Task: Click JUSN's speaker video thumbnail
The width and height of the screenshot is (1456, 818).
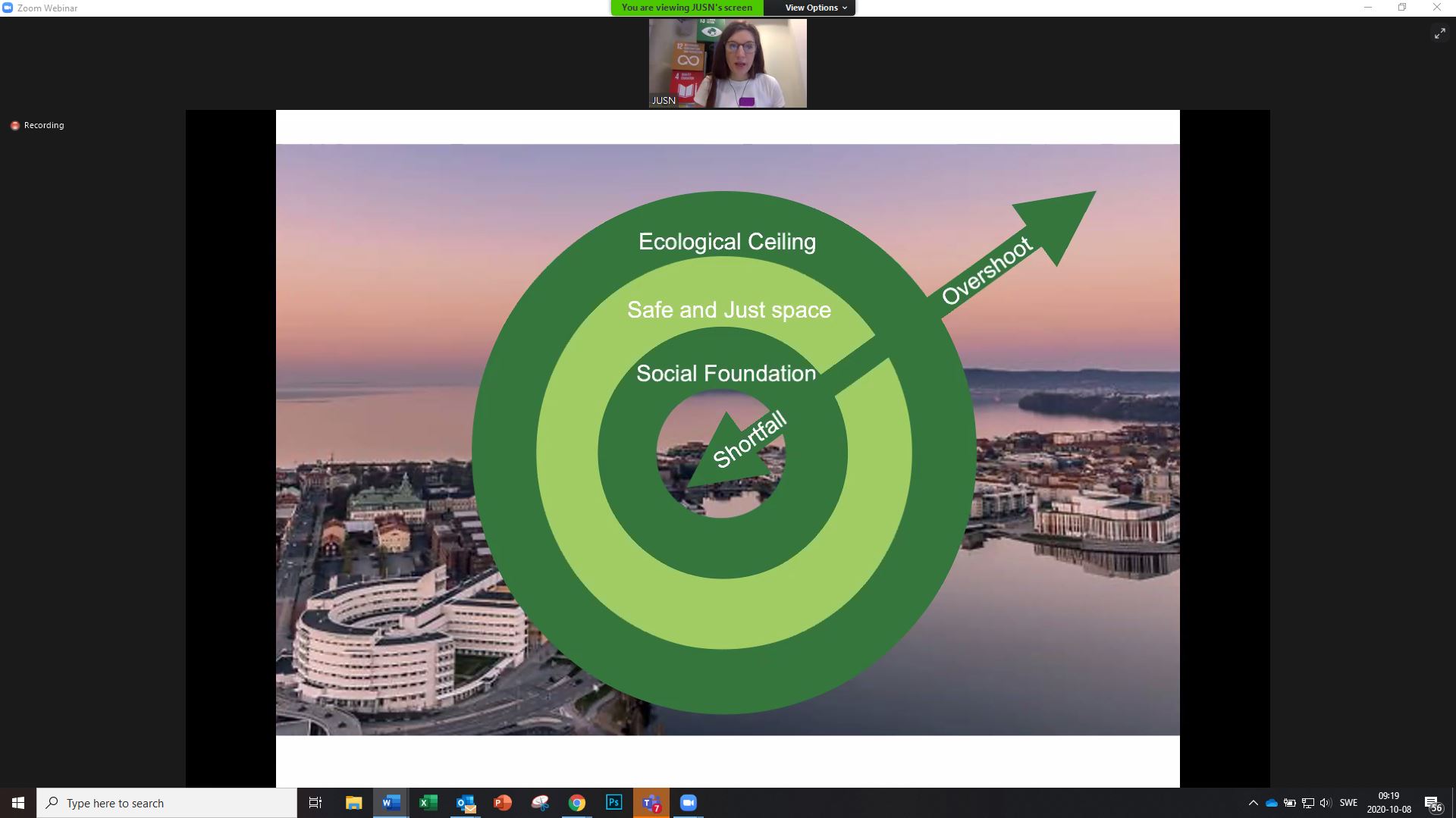Action: [x=727, y=64]
